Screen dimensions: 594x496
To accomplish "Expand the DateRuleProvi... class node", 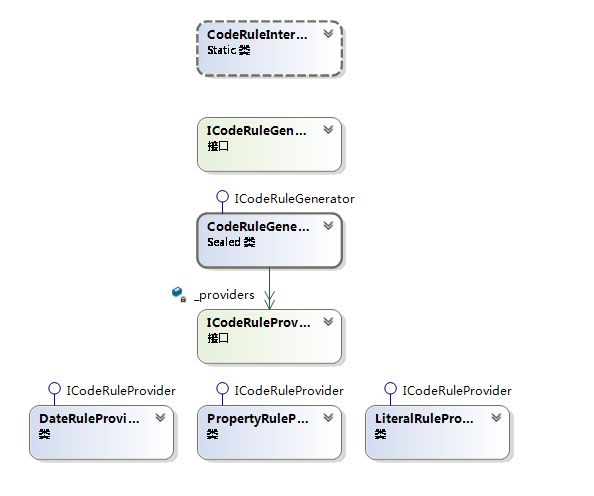I will tap(160, 418).
